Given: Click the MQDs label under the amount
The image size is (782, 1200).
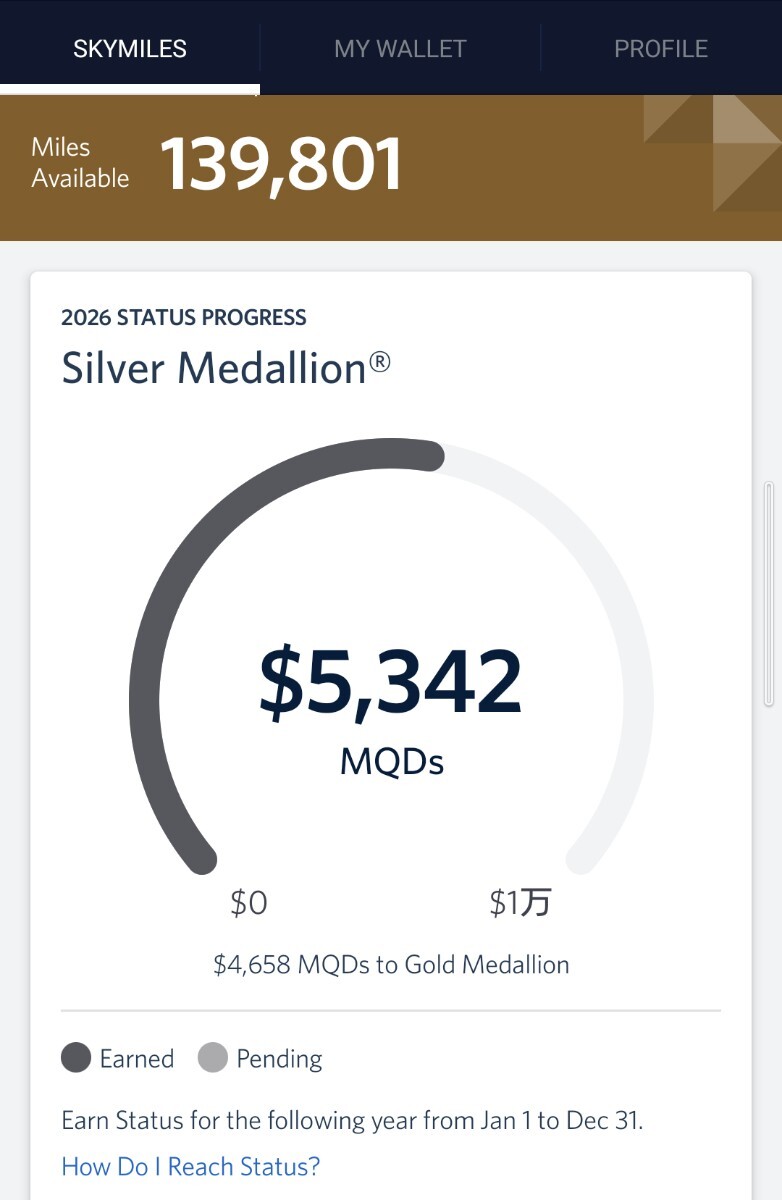Looking at the screenshot, I should (x=392, y=762).
